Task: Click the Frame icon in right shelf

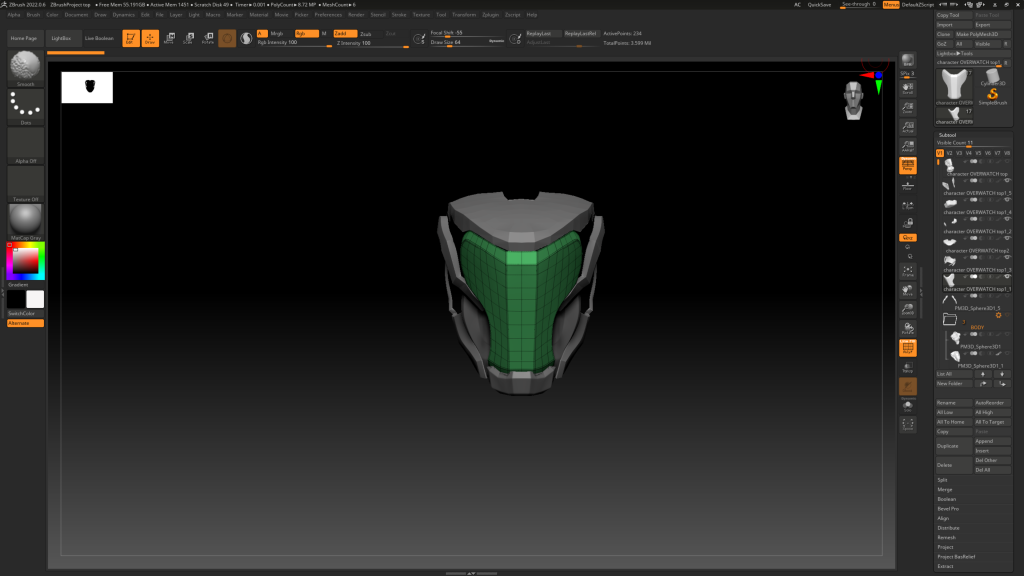Action: coord(908,271)
